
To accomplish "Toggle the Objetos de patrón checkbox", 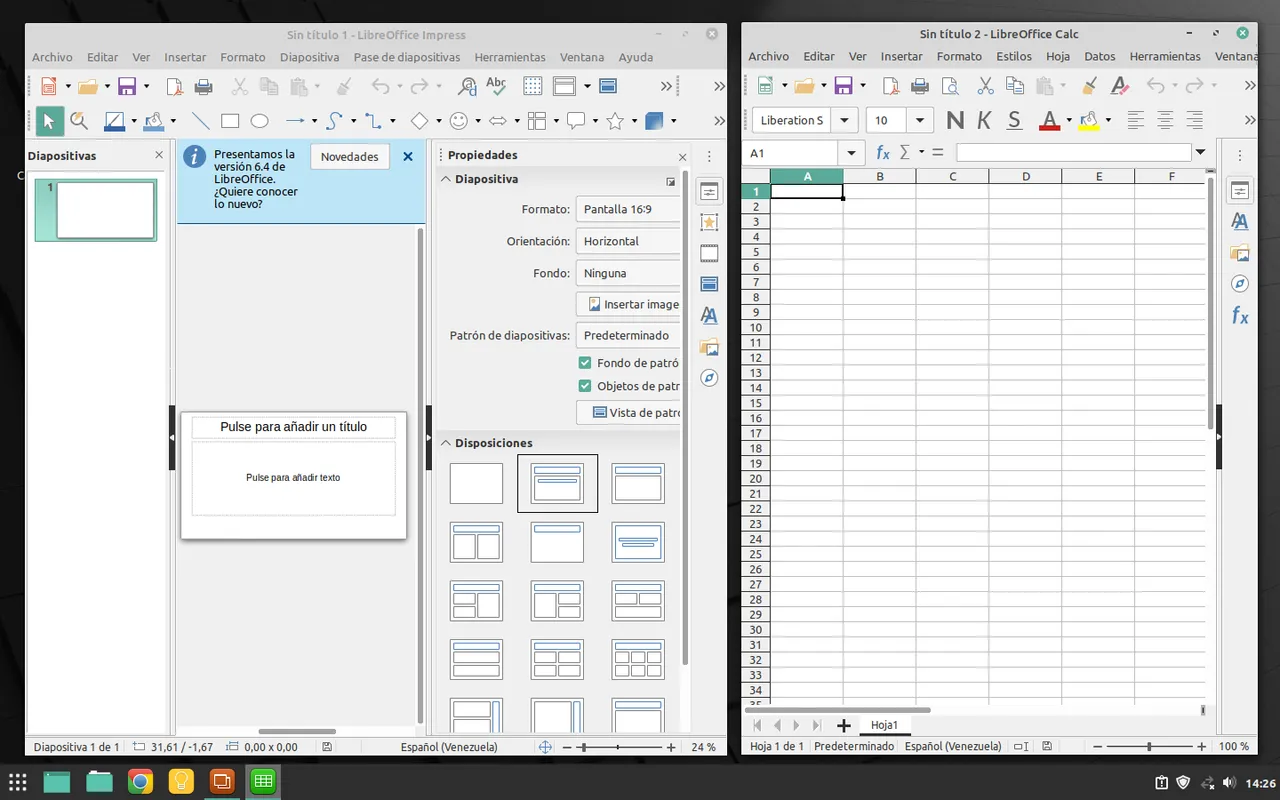I will [585, 386].
